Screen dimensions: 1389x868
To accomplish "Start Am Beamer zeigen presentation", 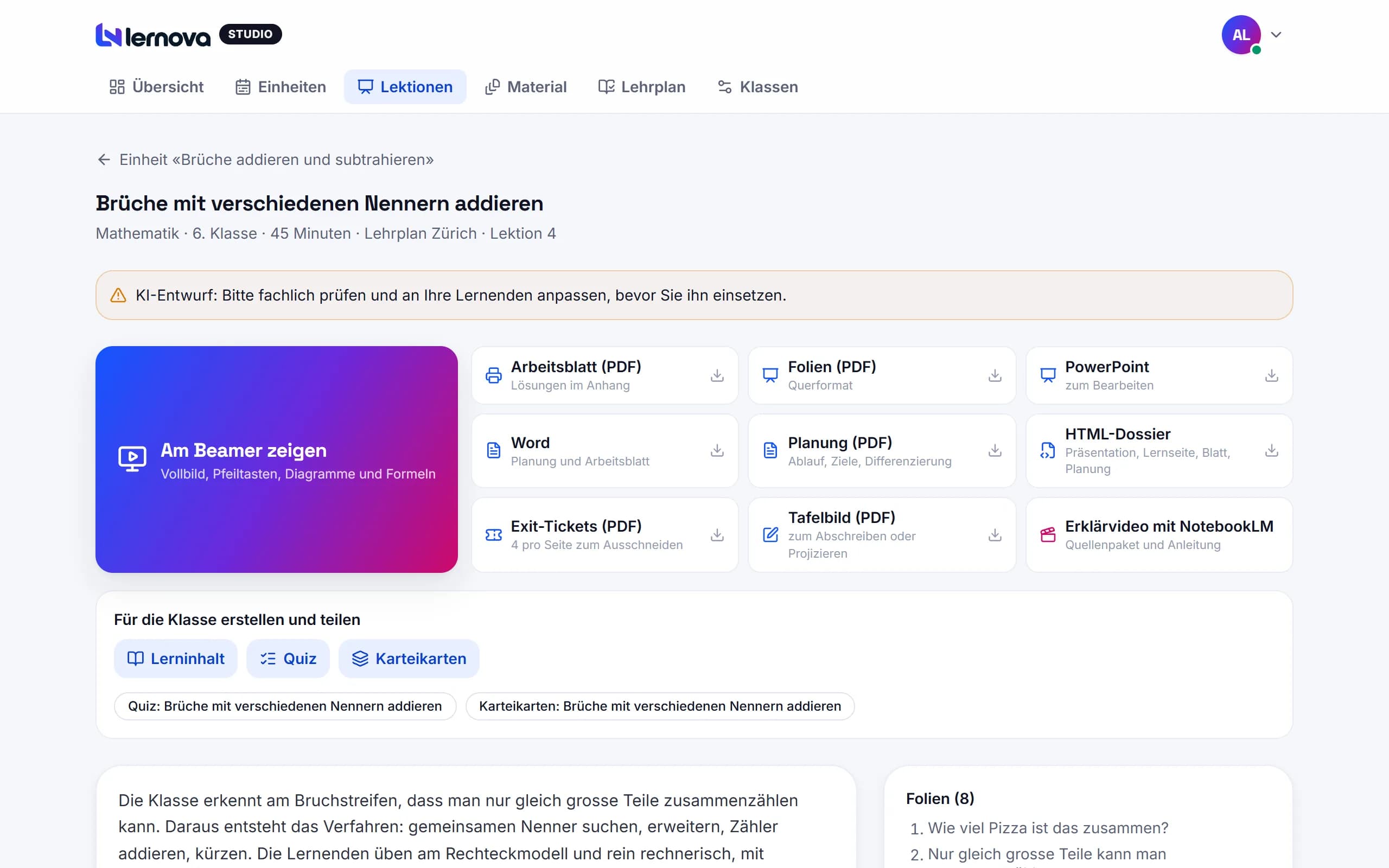I will click(x=277, y=459).
